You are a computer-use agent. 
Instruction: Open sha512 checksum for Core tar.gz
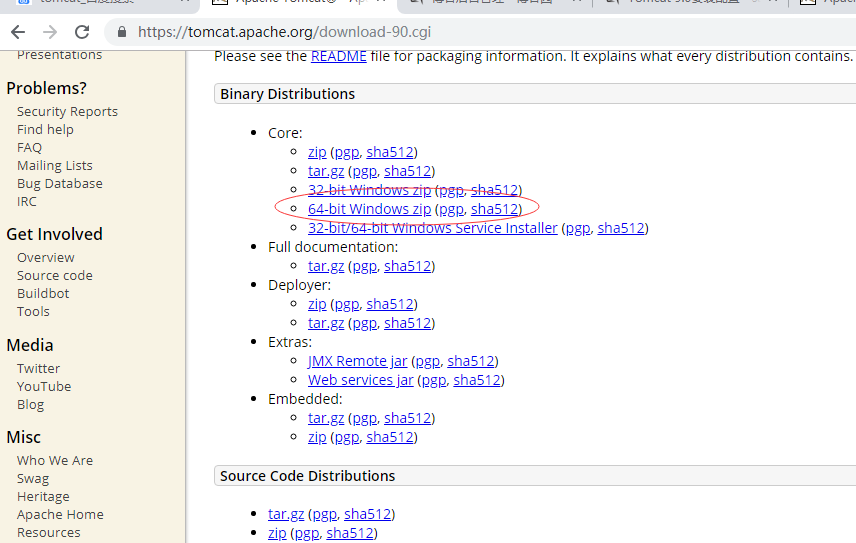[408, 171]
